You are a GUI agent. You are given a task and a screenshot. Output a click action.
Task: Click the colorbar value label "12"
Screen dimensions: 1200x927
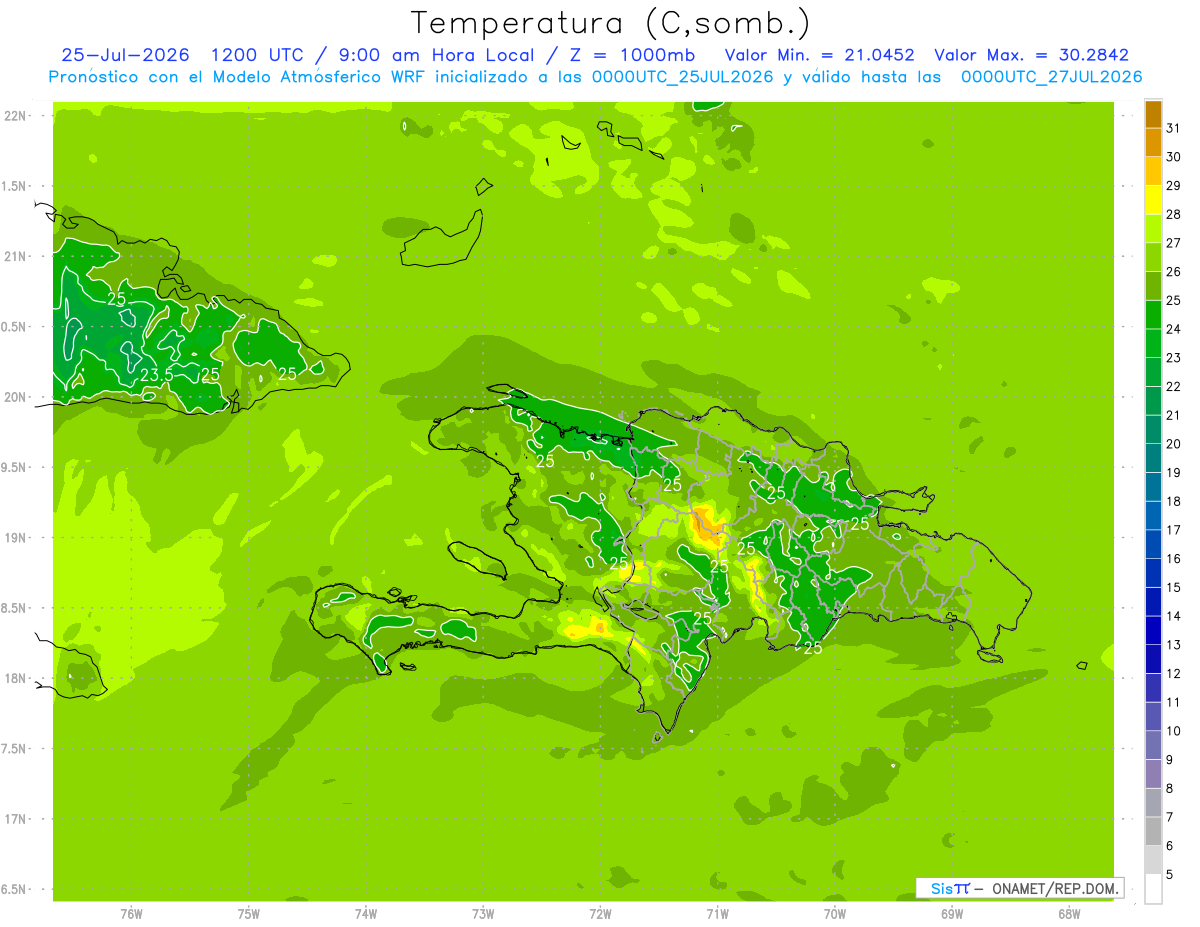[1174, 673]
